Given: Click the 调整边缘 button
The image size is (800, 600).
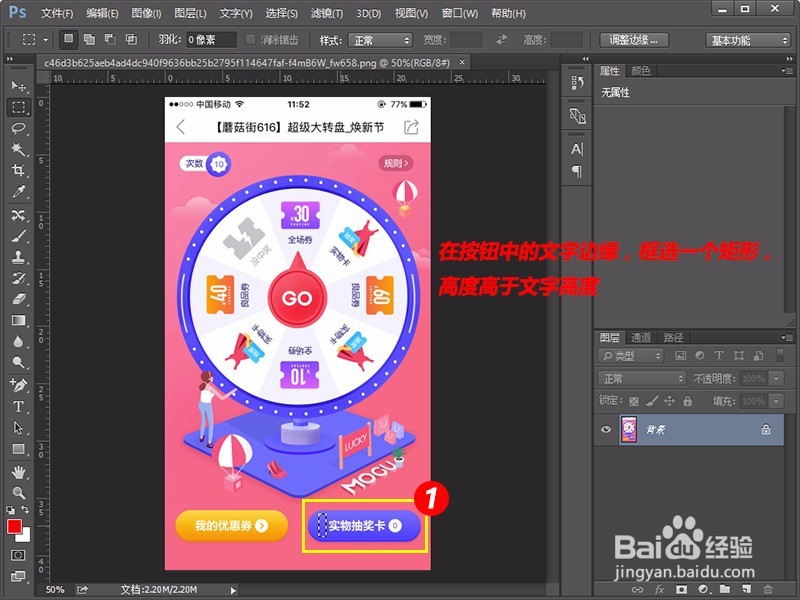Looking at the screenshot, I should [x=634, y=40].
